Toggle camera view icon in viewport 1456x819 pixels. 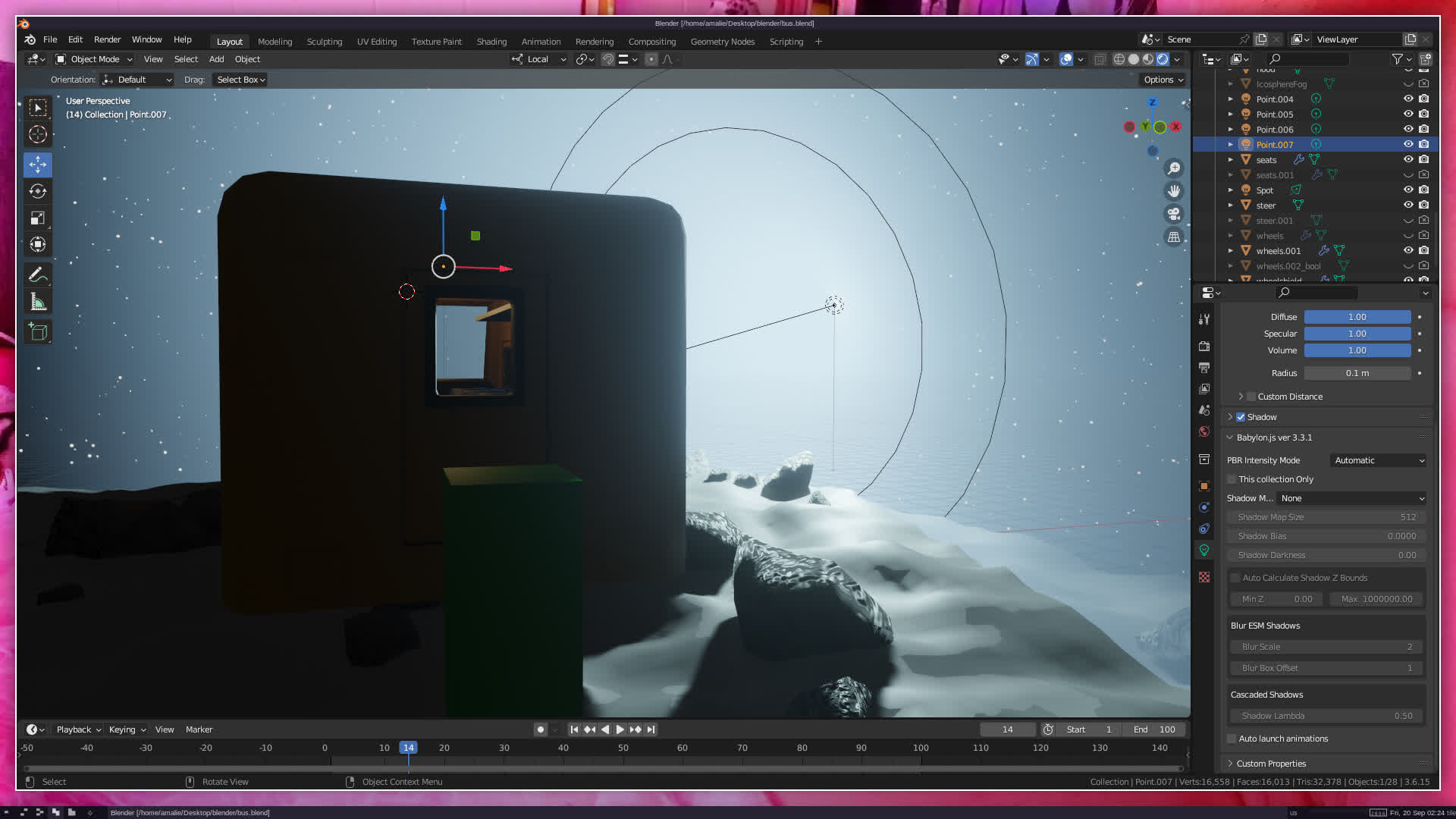tap(1174, 214)
